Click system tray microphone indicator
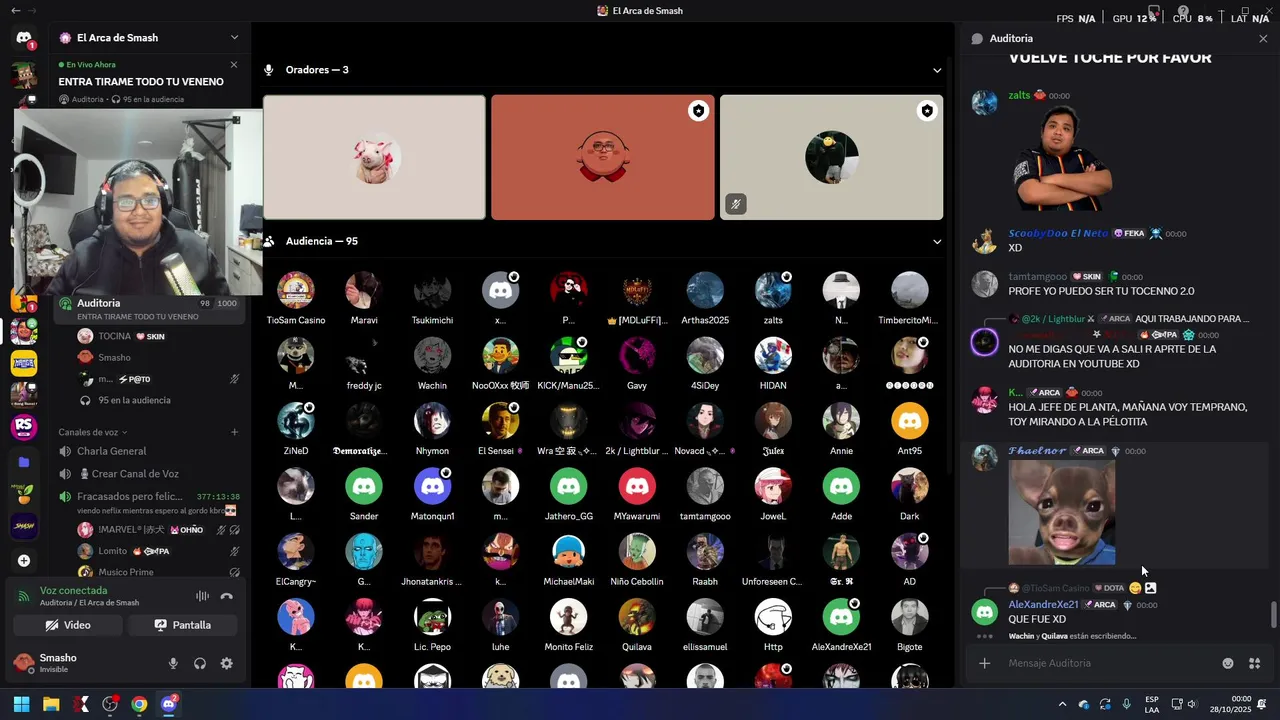Screen dimensions: 1280x720 click(1127, 704)
